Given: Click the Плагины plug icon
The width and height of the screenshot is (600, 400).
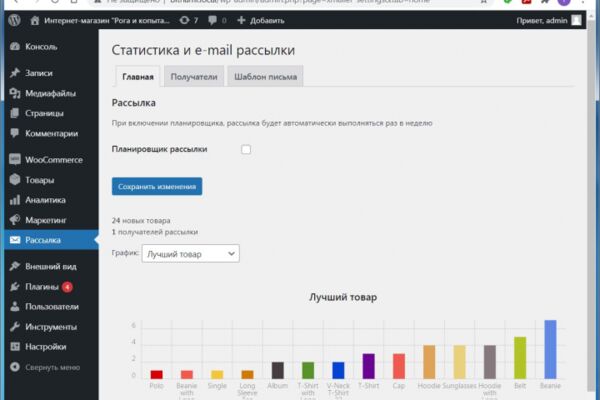Looking at the screenshot, I should coord(15,286).
